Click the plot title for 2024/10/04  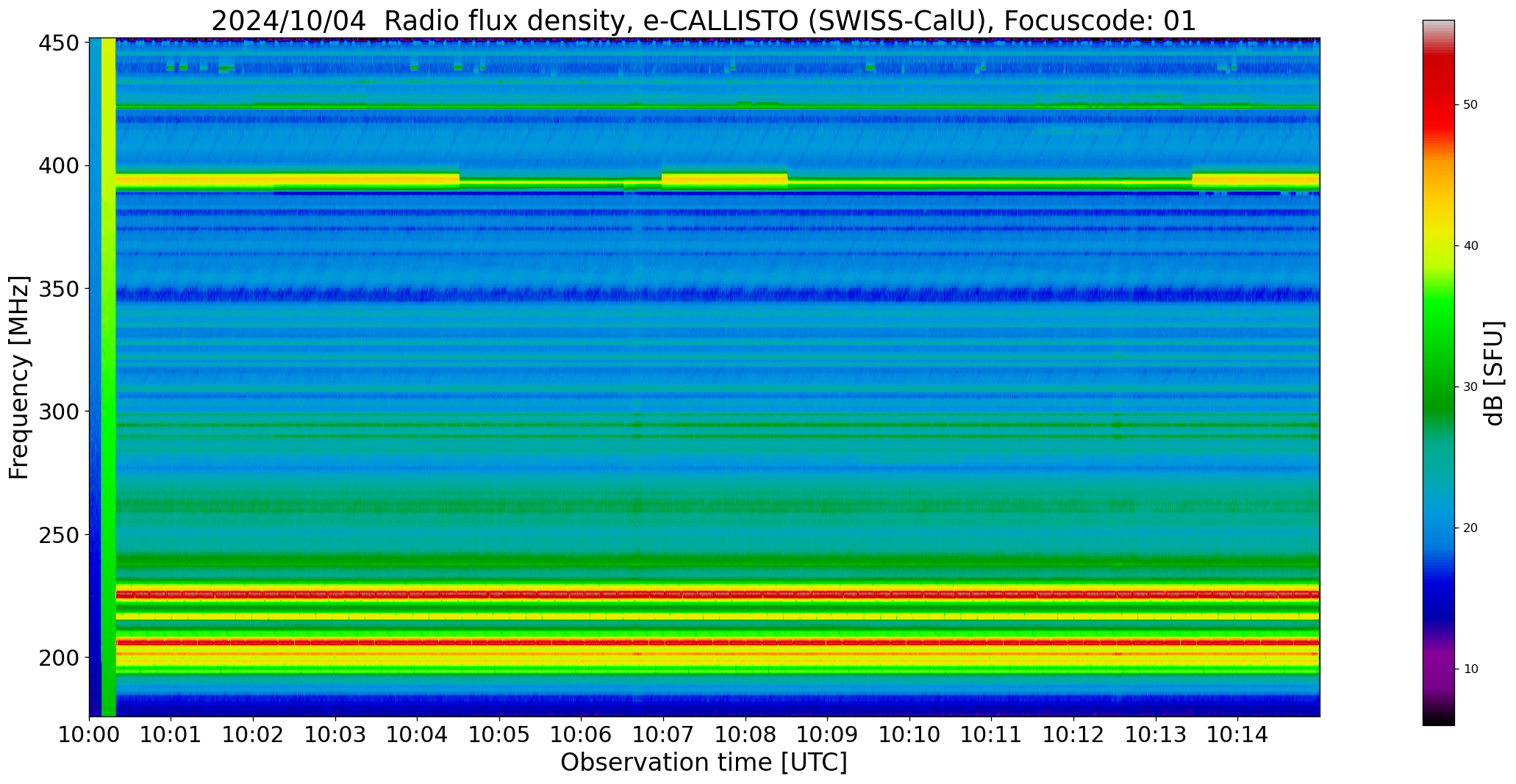click(x=704, y=21)
